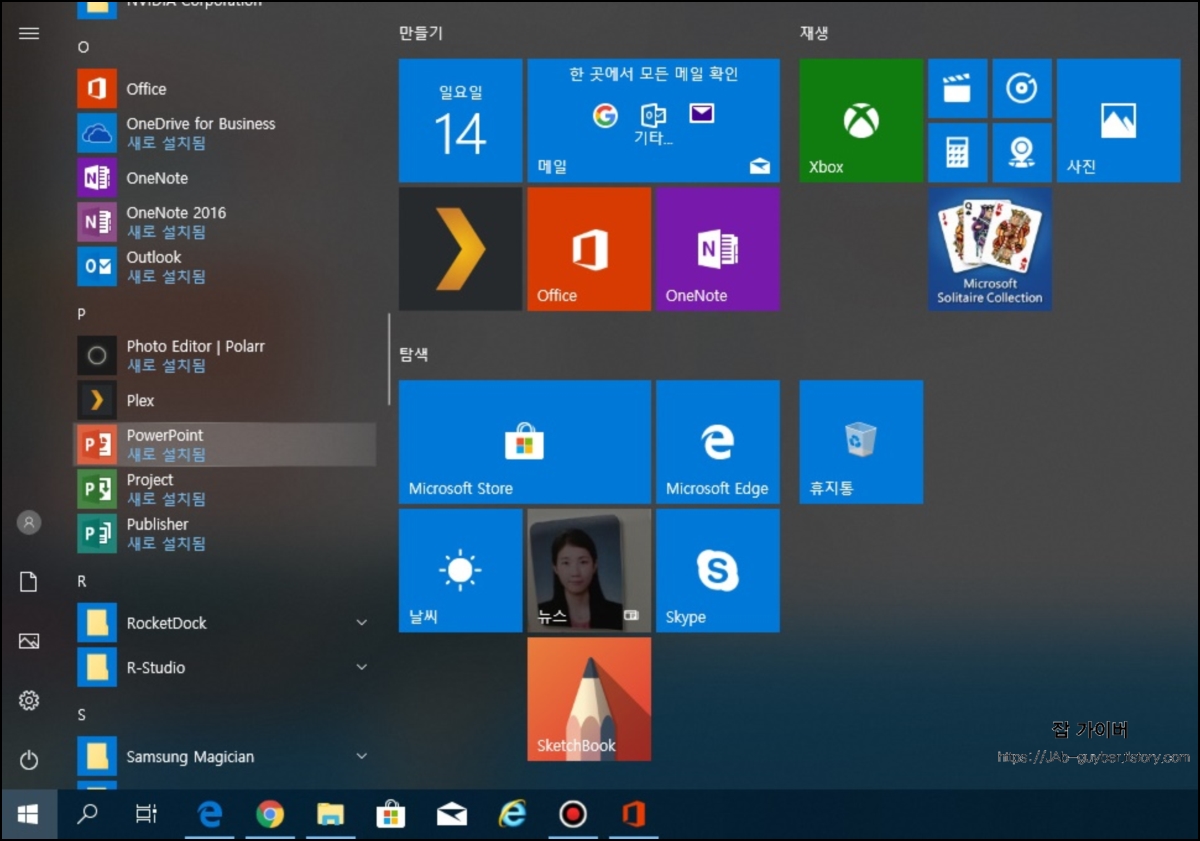Open the Recycle Bin (휴지통) tile
Screen dimensions: 1200x841
click(x=861, y=441)
